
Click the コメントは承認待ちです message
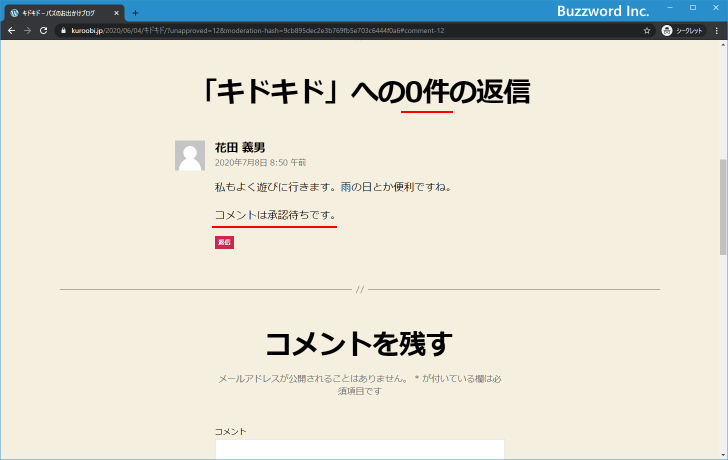275,215
